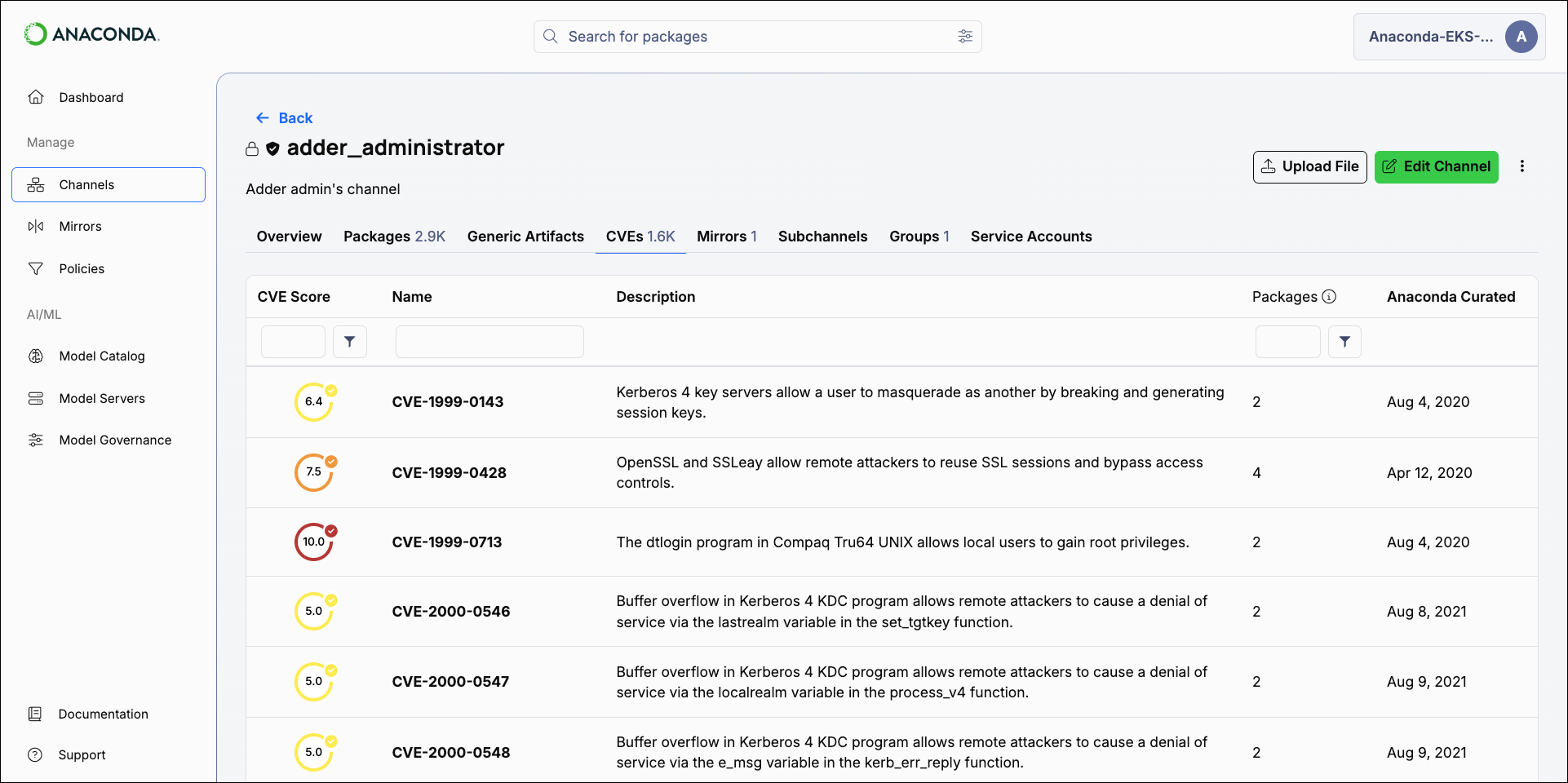Open Support using the question mark icon

(x=36, y=754)
